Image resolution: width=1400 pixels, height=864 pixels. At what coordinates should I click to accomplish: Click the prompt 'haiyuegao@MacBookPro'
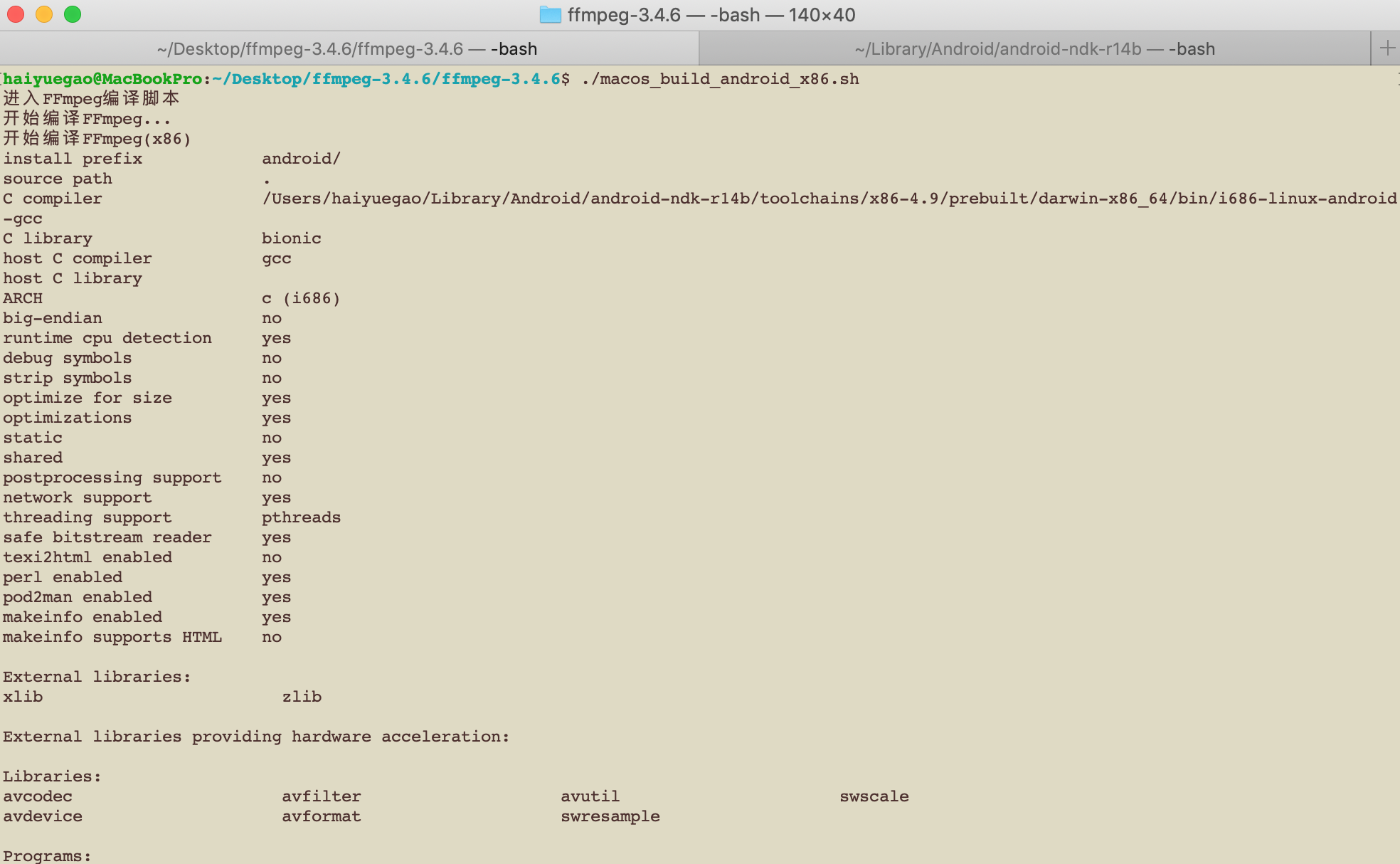(102, 79)
